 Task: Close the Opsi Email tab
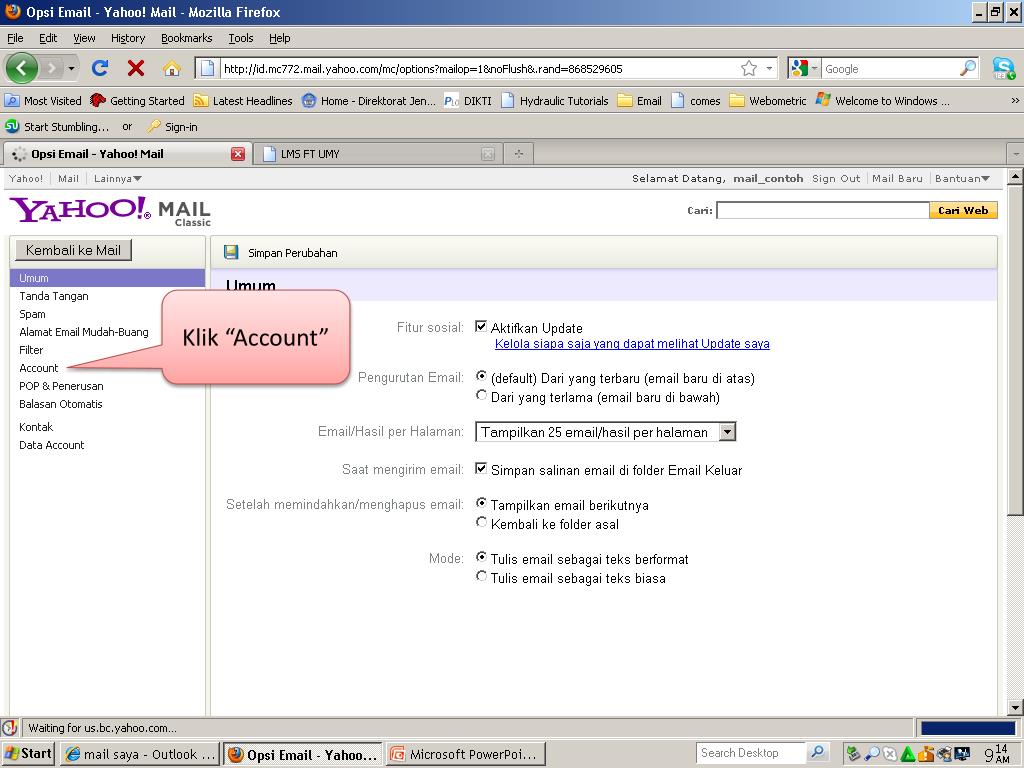pos(238,154)
